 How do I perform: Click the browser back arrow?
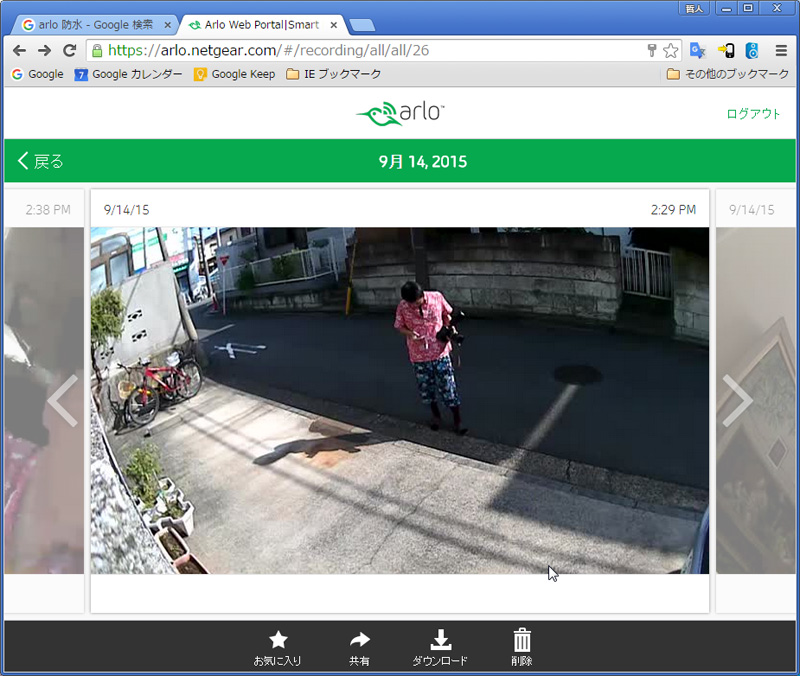click(x=19, y=50)
